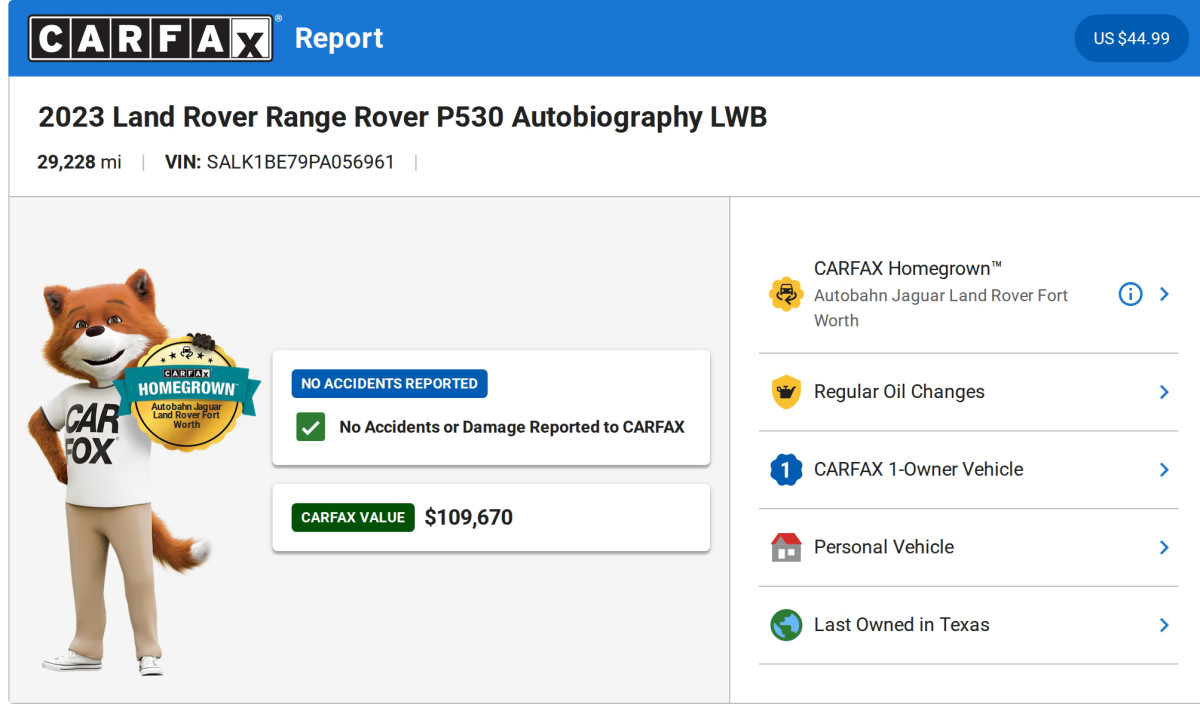The image size is (1200, 704).
Task: Click the US $44.99 price button
Action: (x=1131, y=38)
